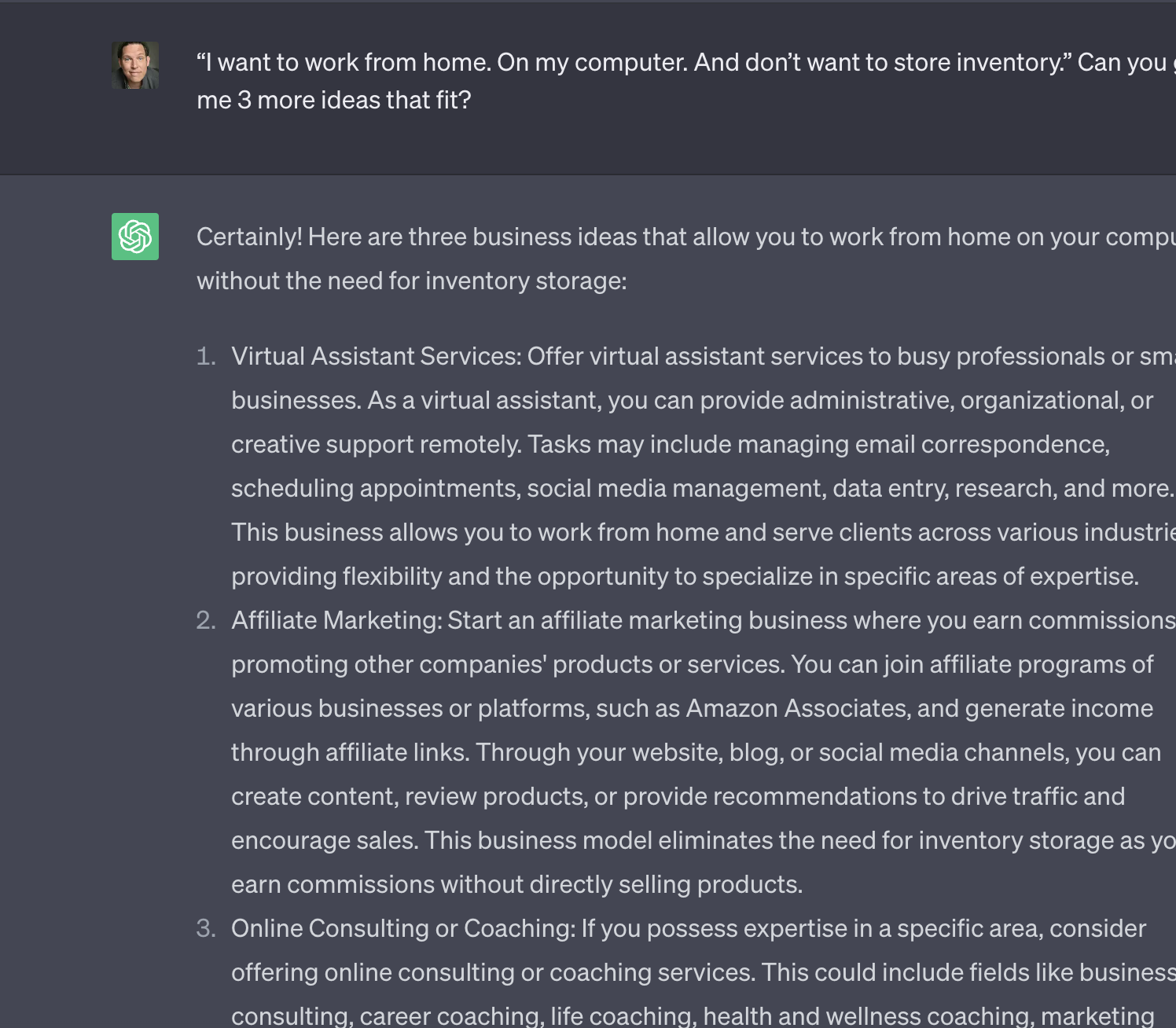Click the 'Certainly! Here are three business ideas' intro
The image size is (1176, 1028).
click(x=686, y=237)
